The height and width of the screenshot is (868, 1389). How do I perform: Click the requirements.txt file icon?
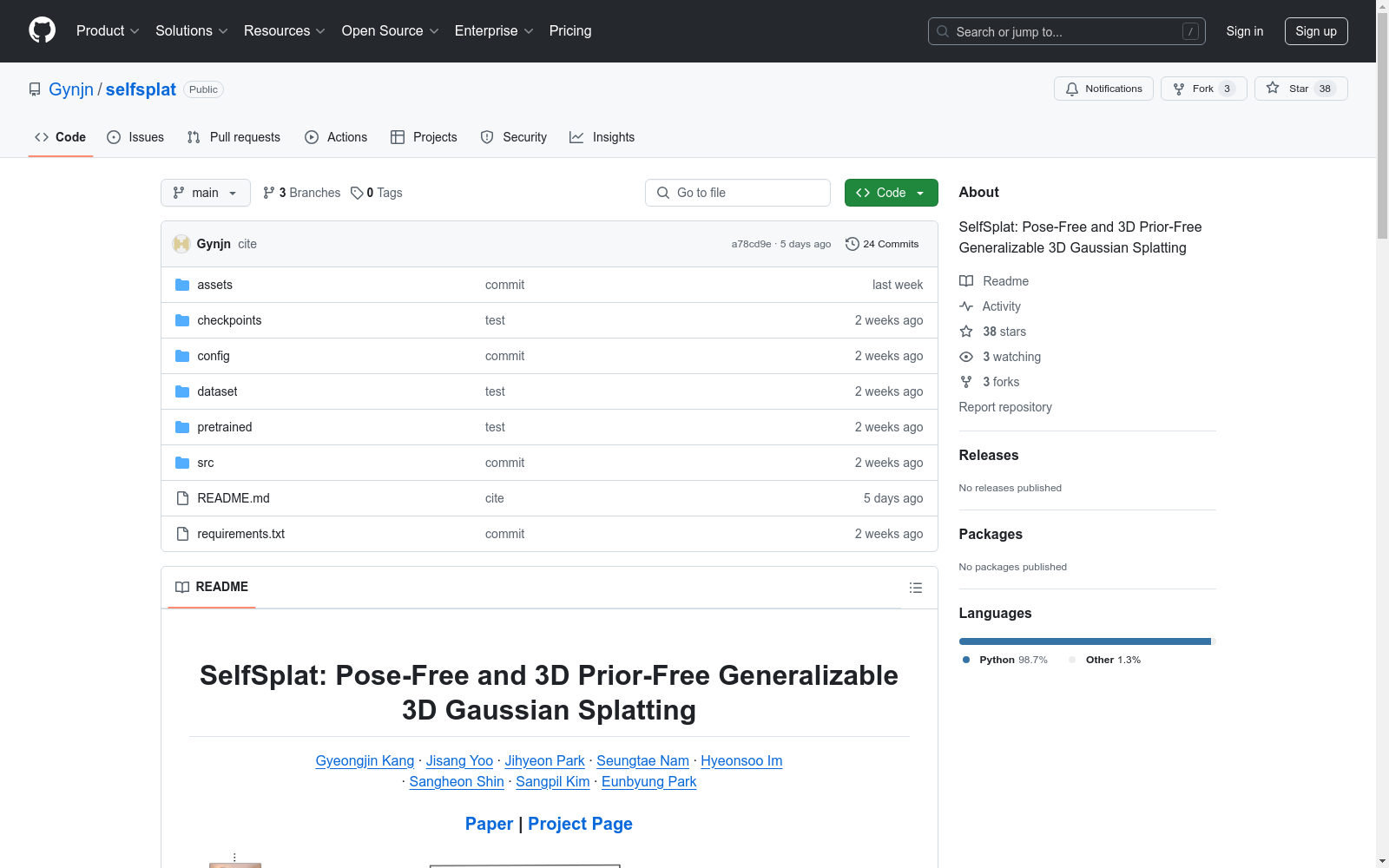(182, 534)
